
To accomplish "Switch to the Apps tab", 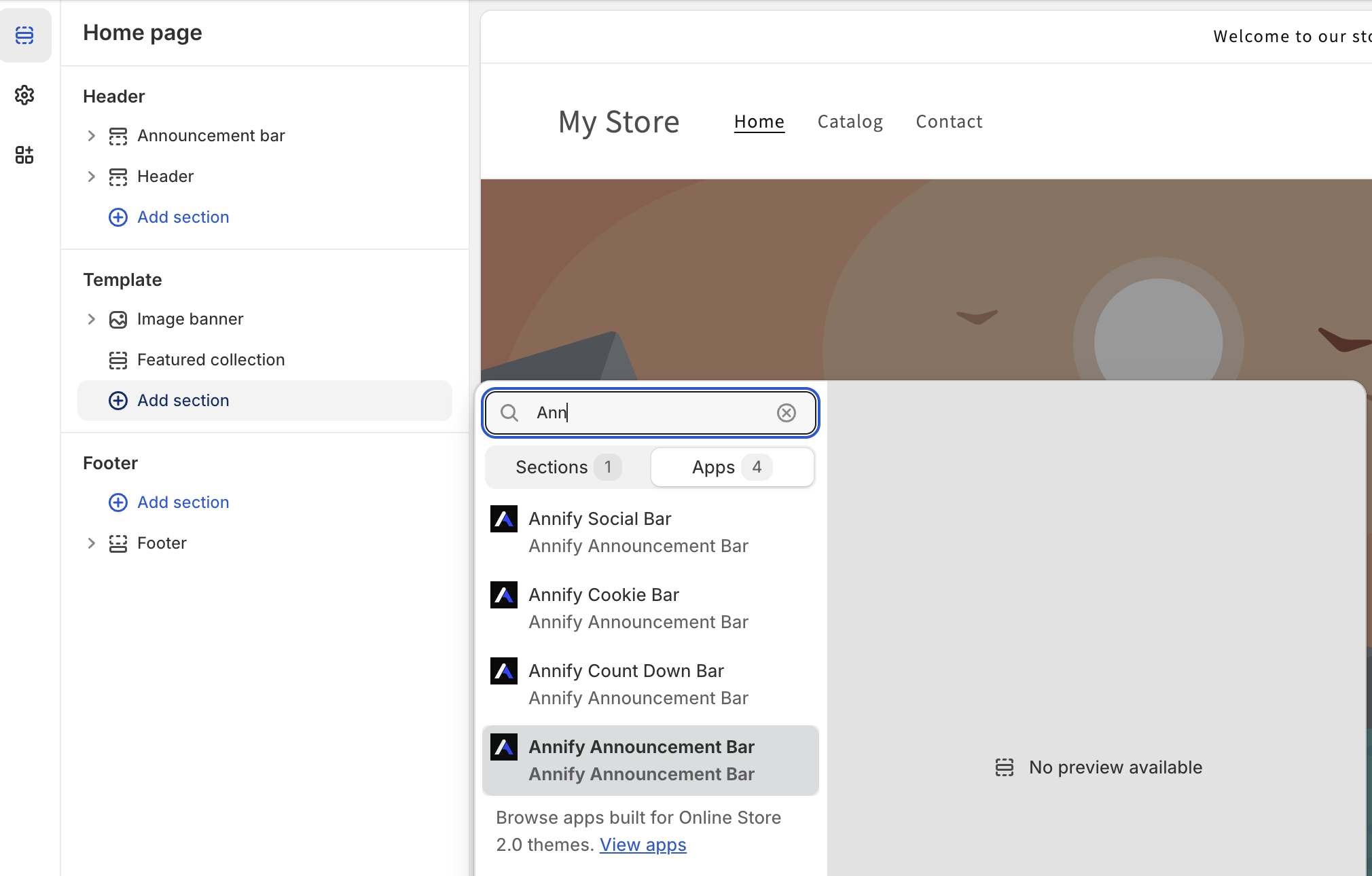I will [732, 467].
